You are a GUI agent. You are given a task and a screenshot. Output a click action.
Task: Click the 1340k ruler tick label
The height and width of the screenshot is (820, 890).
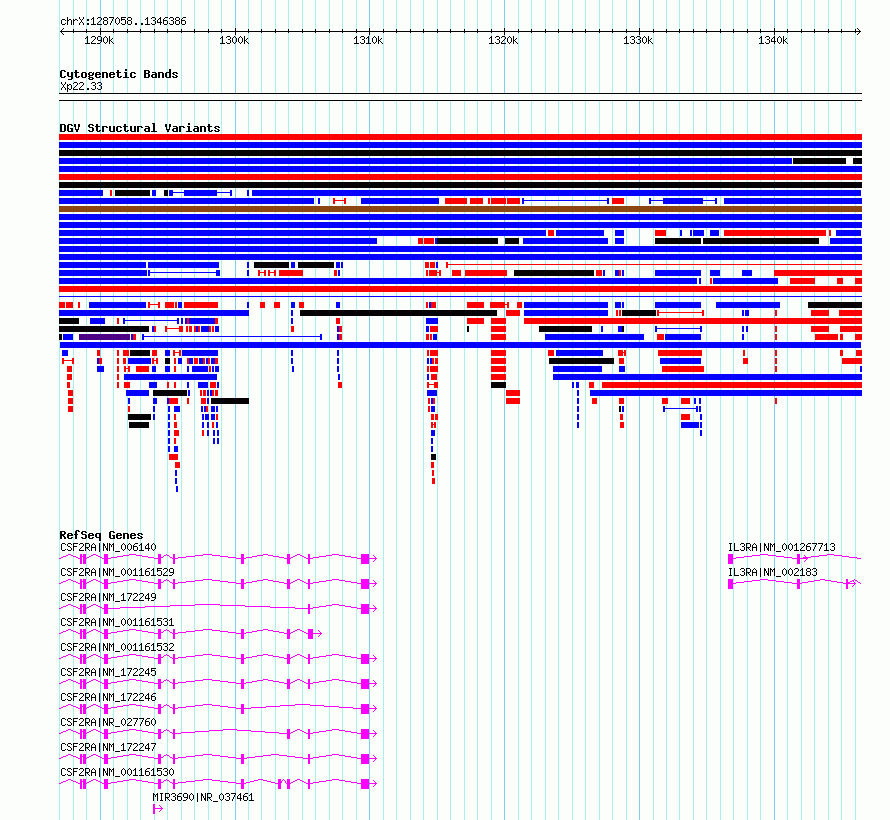tap(773, 40)
